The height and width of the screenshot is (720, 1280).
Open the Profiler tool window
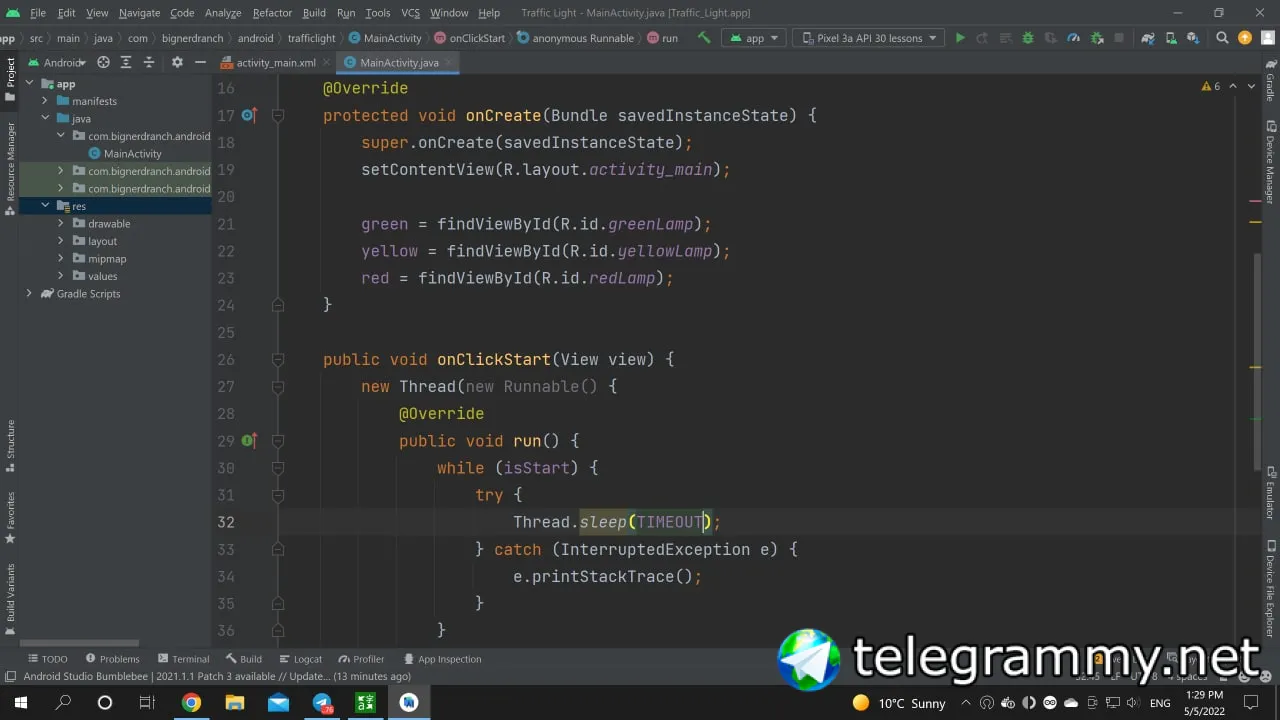click(x=361, y=659)
